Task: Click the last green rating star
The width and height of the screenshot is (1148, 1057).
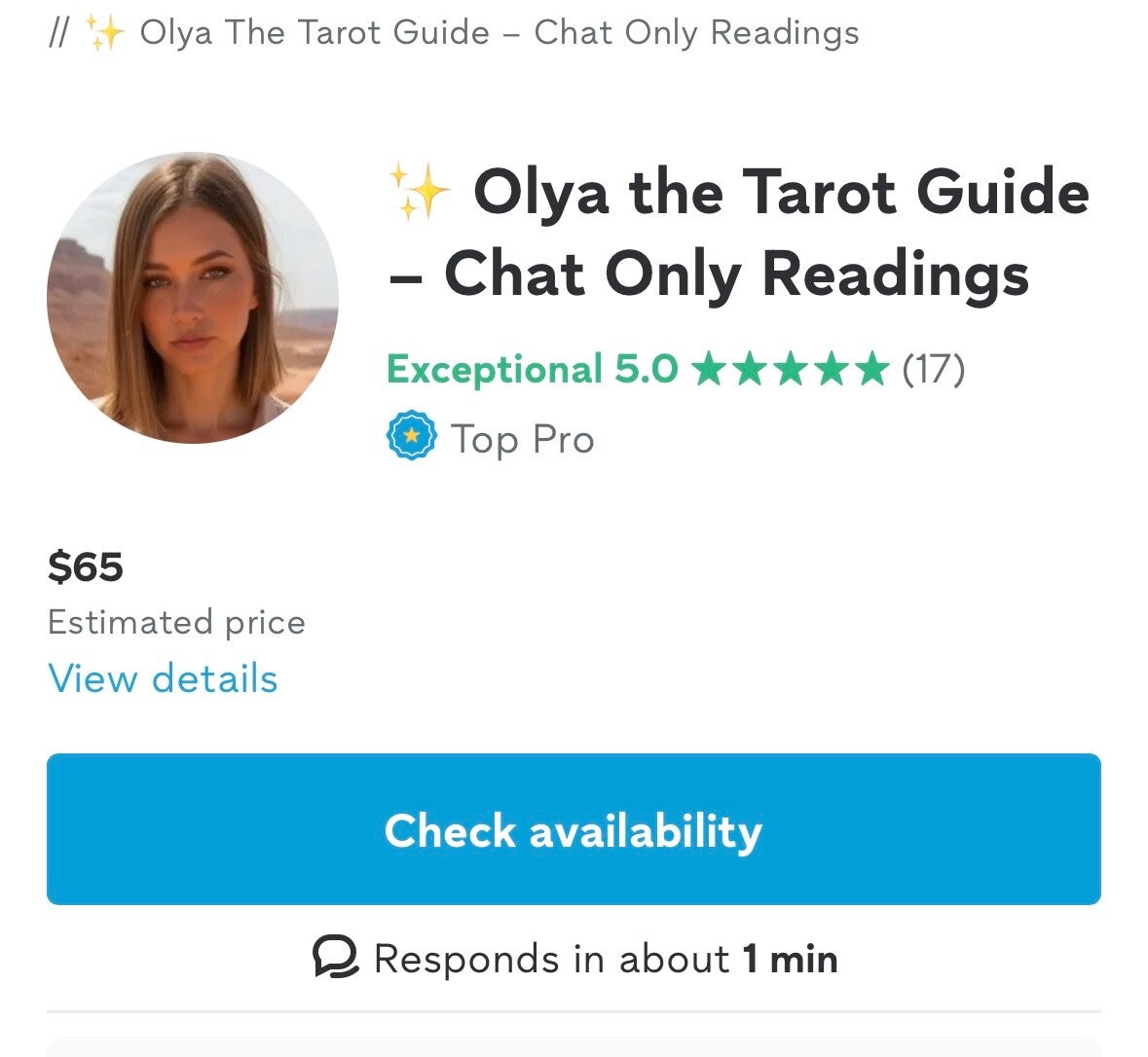Action: tap(871, 370)
